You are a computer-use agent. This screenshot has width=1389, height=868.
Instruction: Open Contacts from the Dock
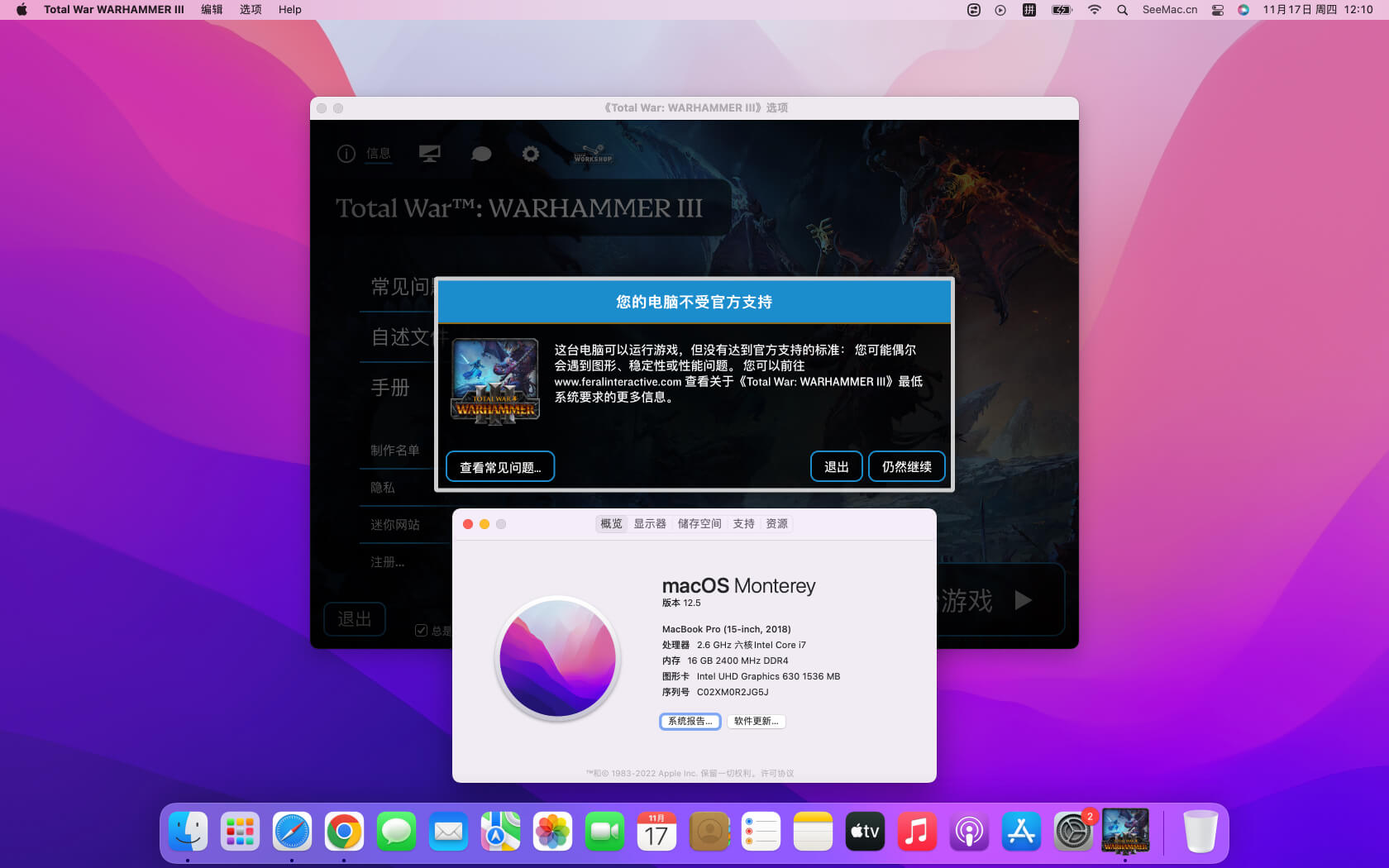tap(709, 832)
